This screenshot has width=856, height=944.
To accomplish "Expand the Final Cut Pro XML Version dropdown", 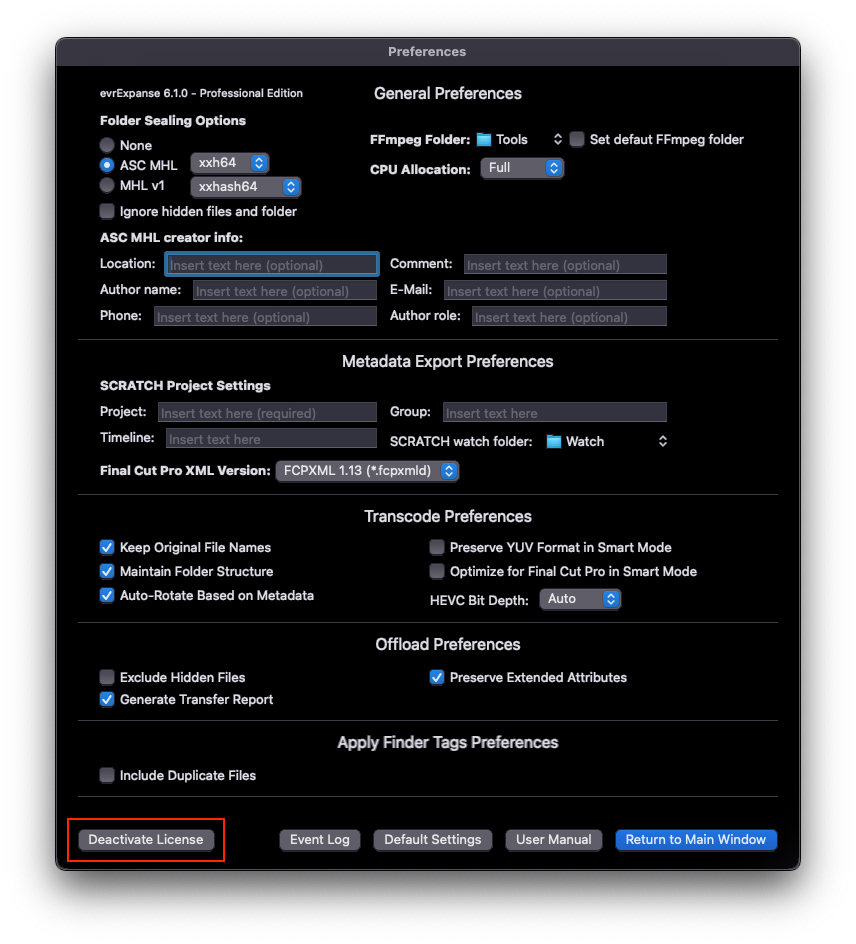I will [367, 471].
